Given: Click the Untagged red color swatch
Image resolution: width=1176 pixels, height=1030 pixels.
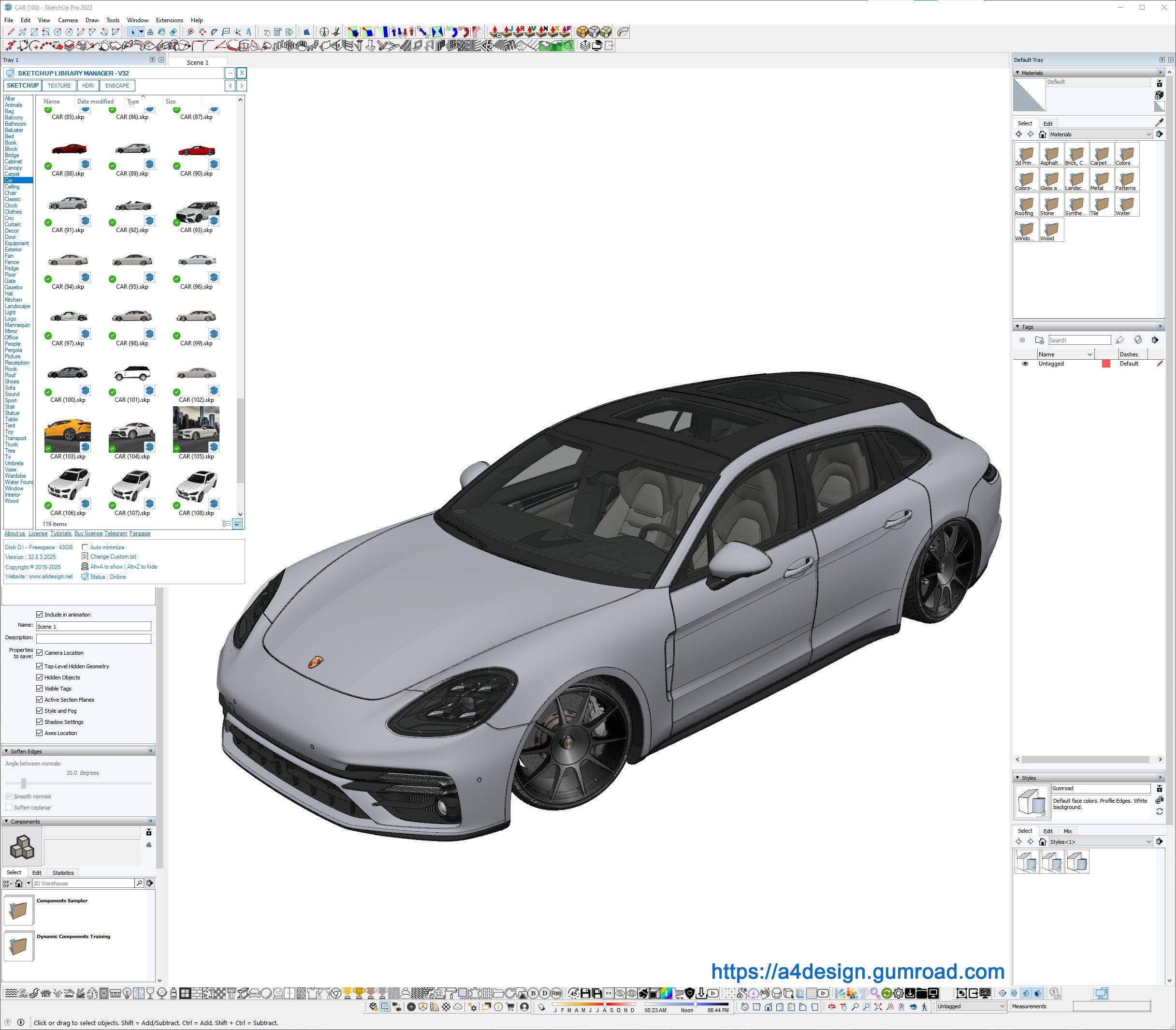Looking at the screenshot, I should coord(1105,363).
